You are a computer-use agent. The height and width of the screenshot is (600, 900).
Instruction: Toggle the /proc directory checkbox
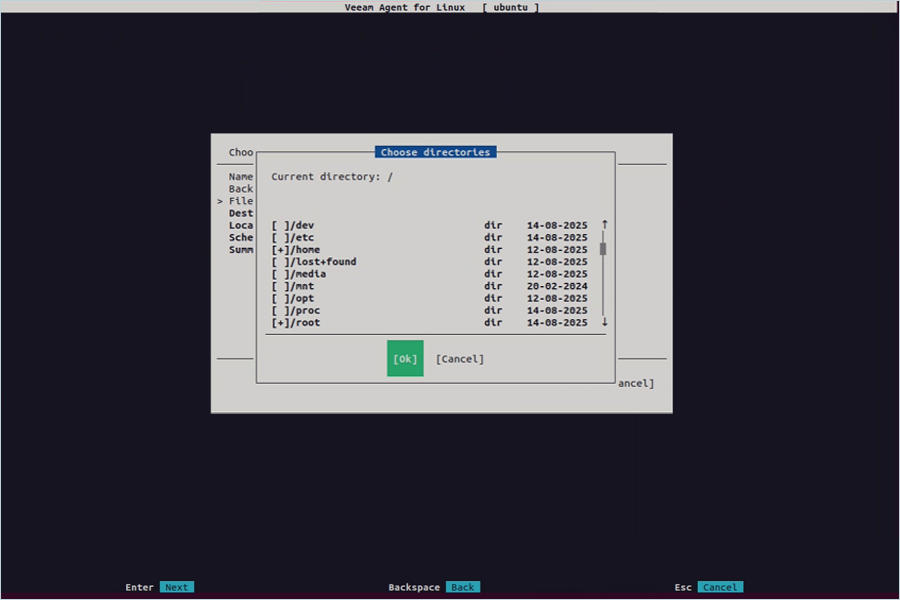pyautogui.click(x=281, y=310)
